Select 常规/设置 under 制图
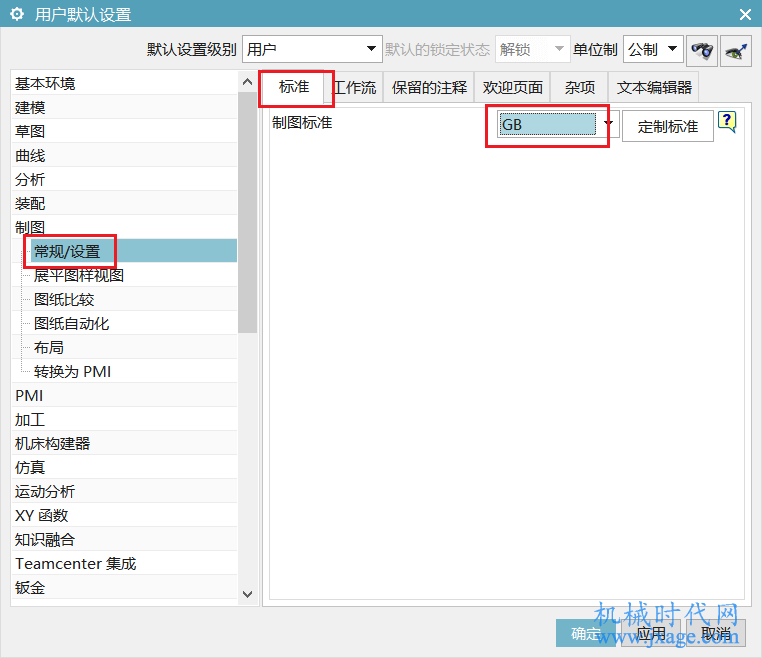 coord(134,251)
